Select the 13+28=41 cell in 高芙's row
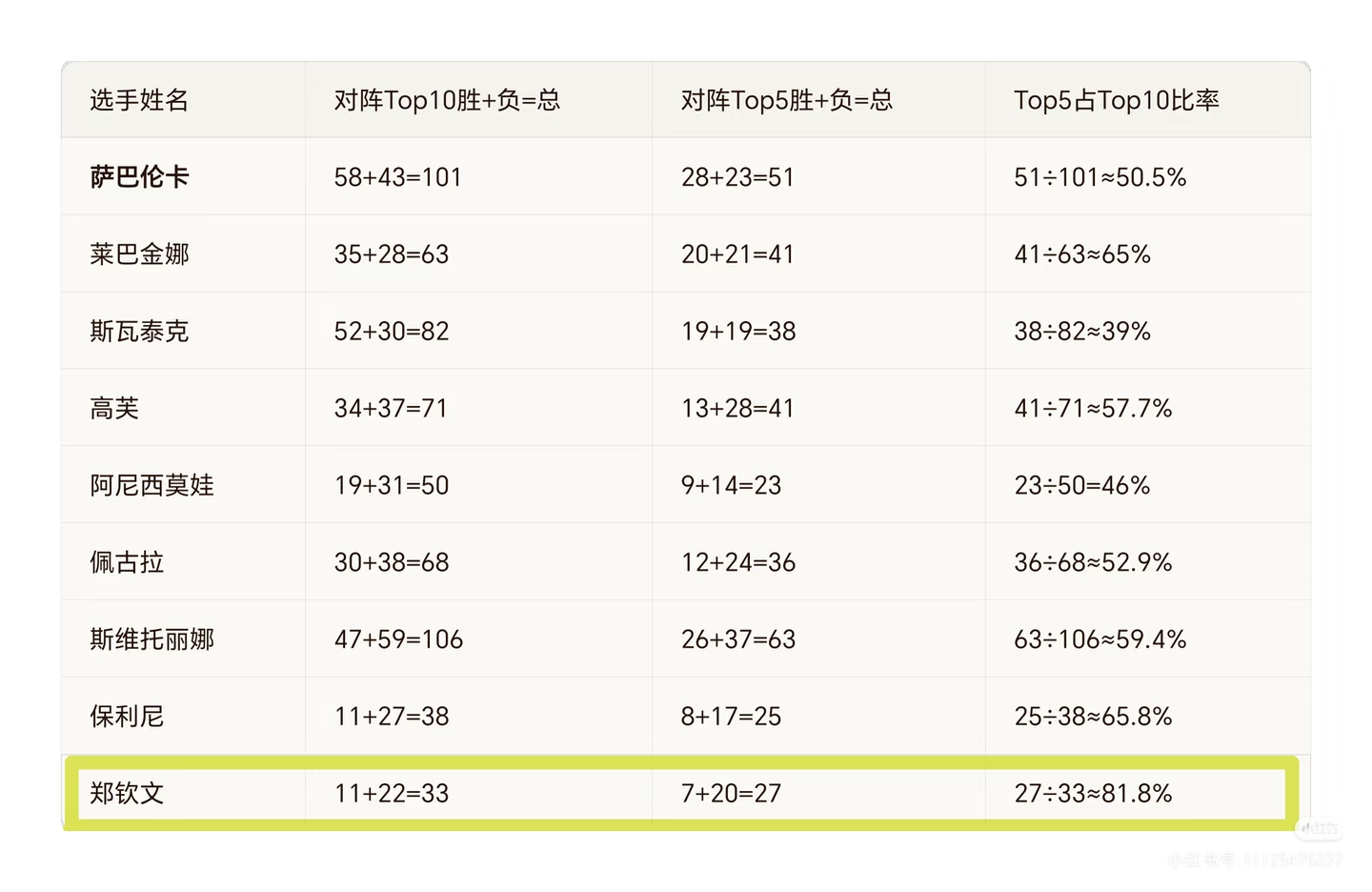The height and width of the screenshot is (892, 1372). 736,409
